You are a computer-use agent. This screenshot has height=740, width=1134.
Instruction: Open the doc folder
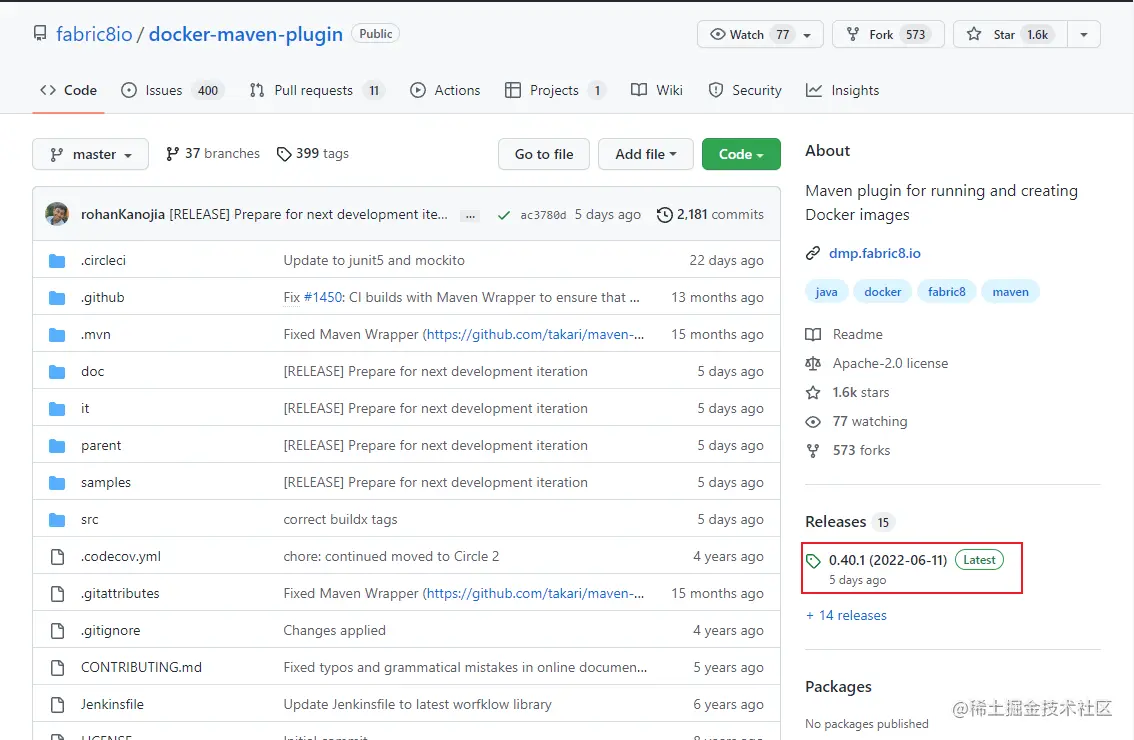[93, 371]
